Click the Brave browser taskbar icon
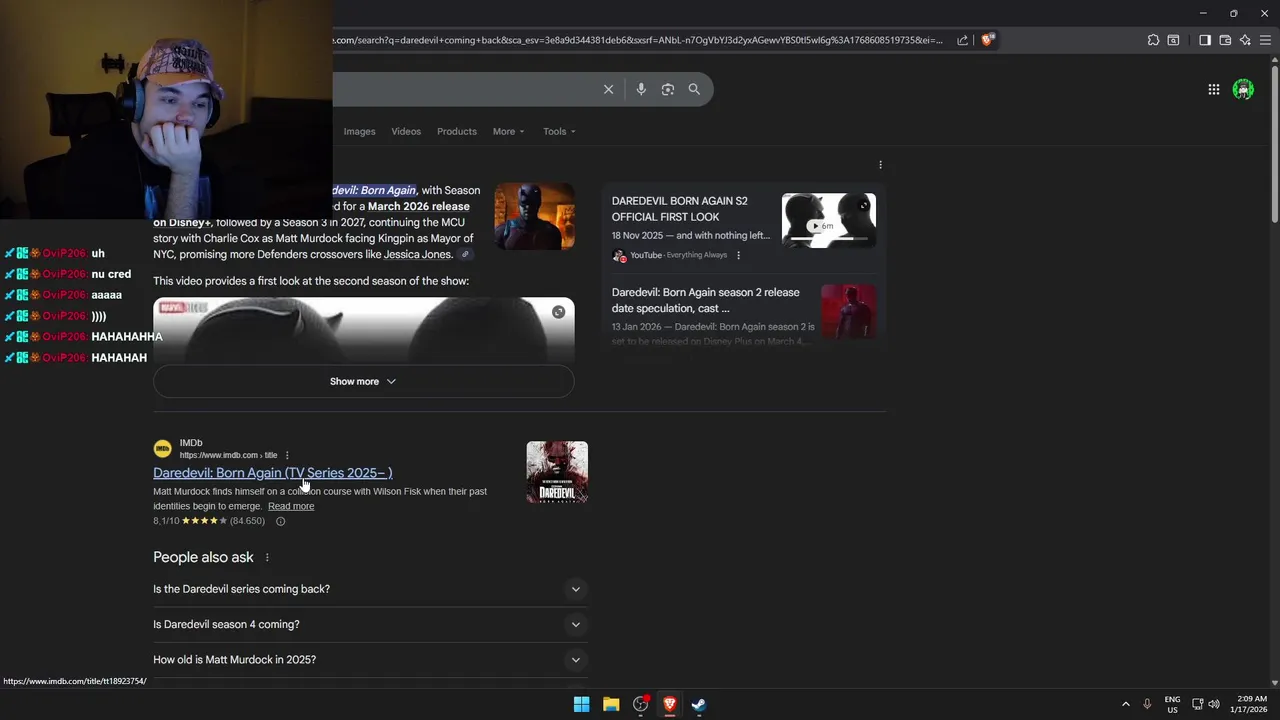 pos(670,704)
